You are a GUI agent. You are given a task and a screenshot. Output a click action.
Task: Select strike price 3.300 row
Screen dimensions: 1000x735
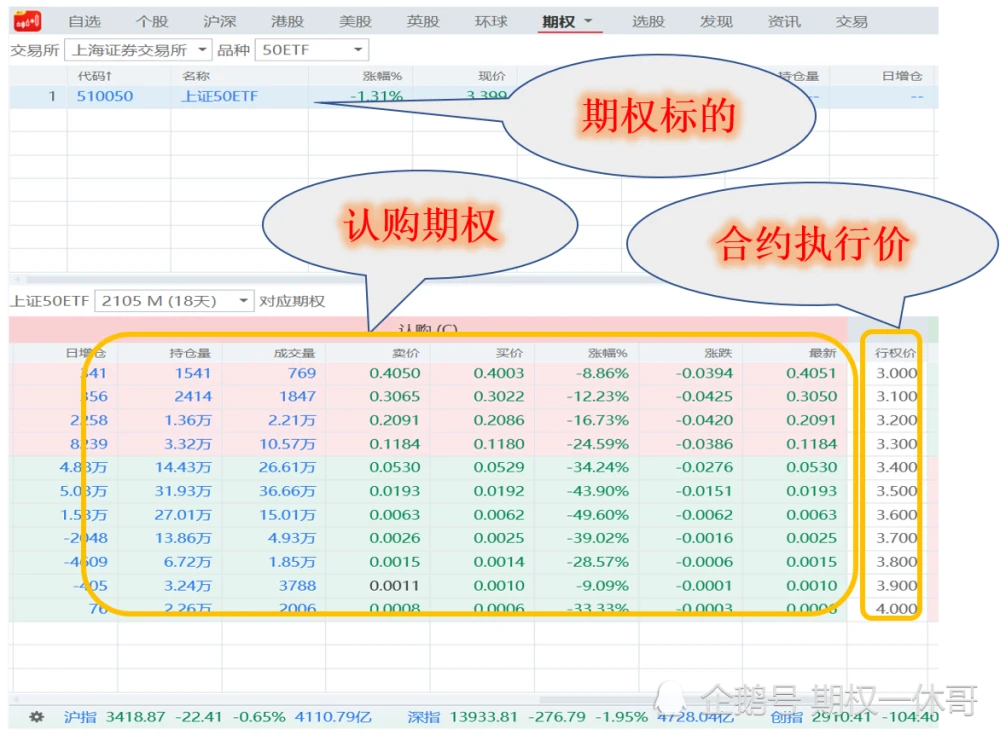897,444
